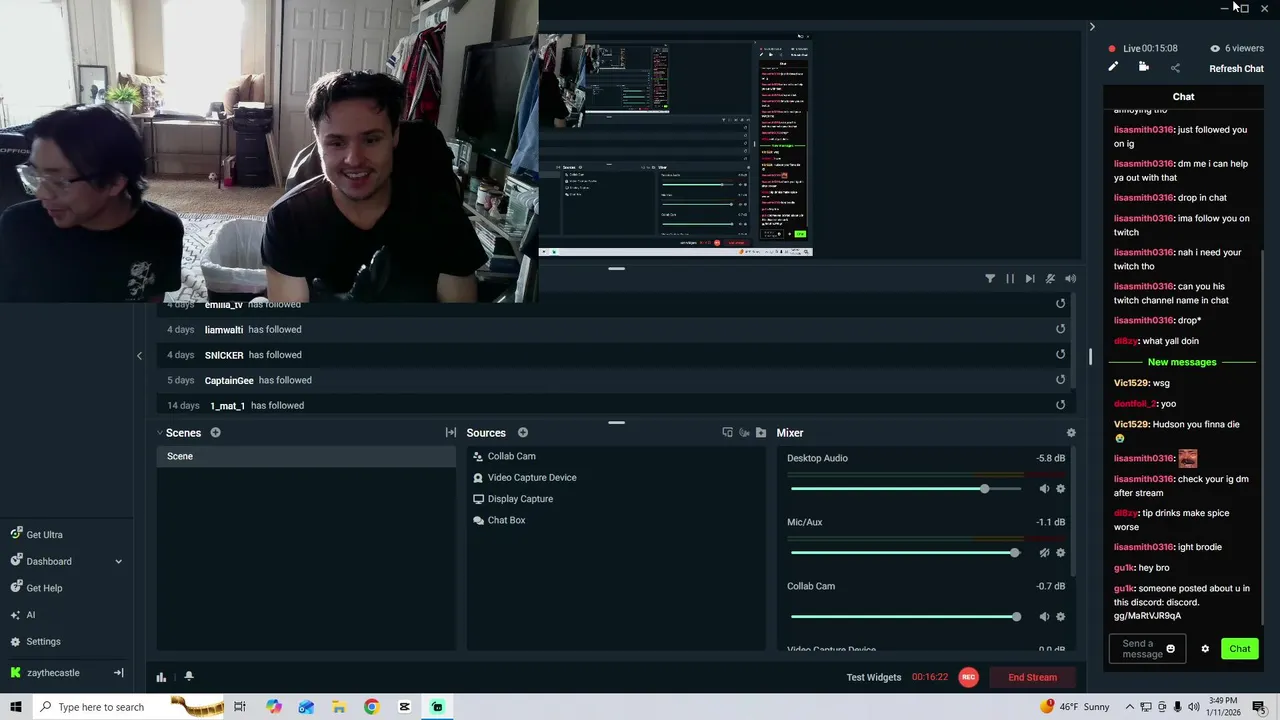Collapse the Scenes dropdown chevron
Viewport: 1280px width, 720px height.
tap(160, 433)
